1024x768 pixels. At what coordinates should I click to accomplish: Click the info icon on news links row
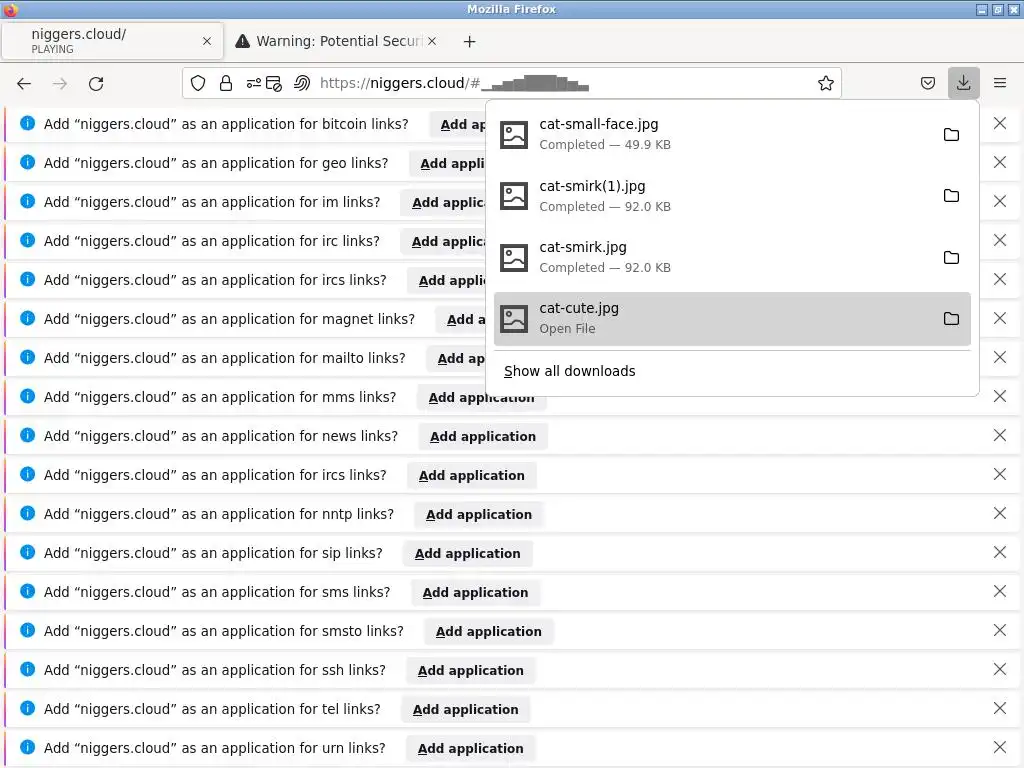click(27, 435)
